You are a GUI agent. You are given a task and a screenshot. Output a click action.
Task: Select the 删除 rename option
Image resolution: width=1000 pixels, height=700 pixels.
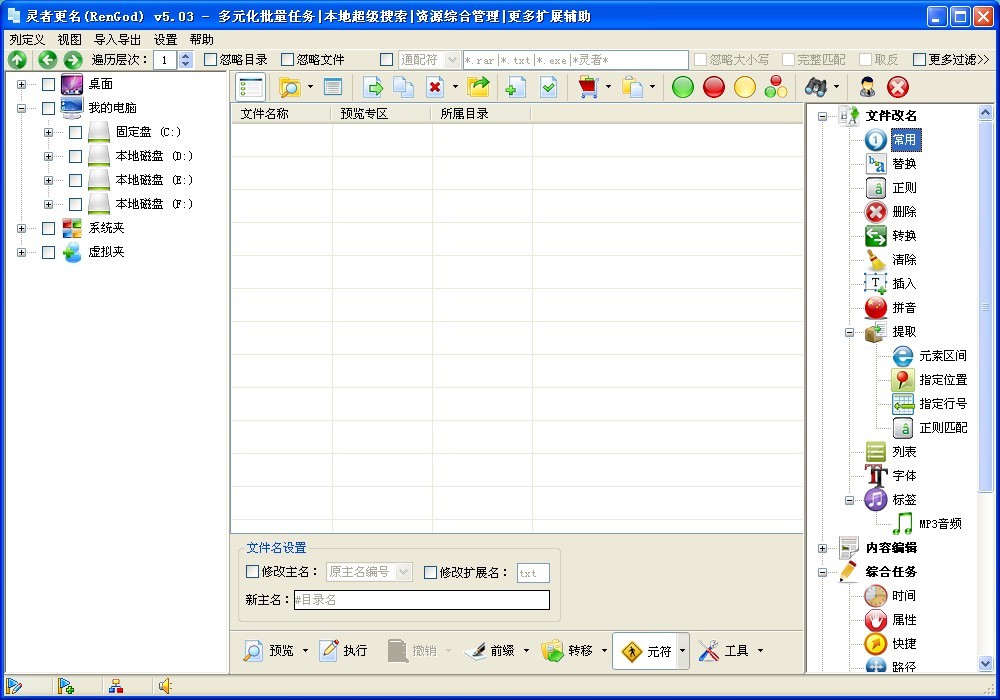click(x=903, y=212)
